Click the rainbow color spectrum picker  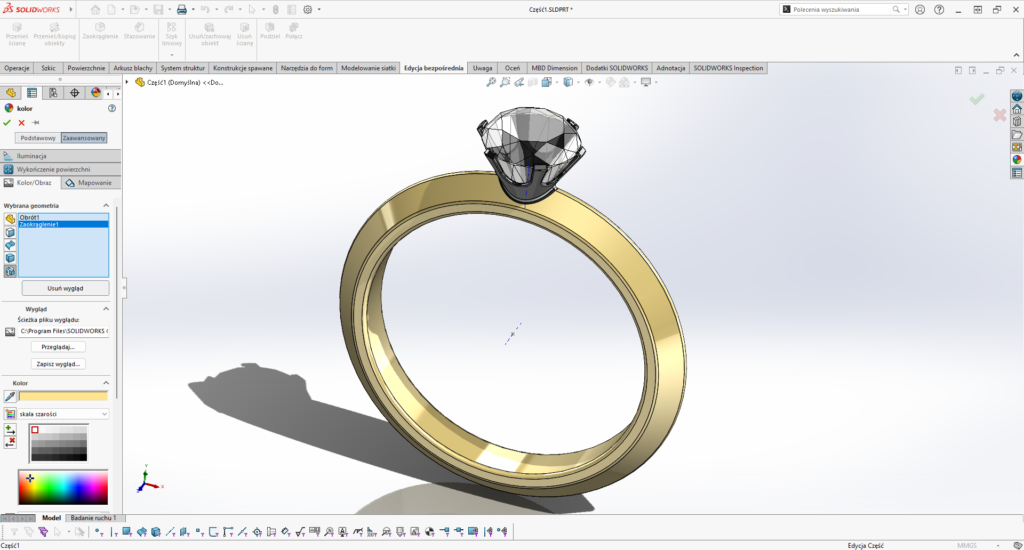click(x=63, y=487)
